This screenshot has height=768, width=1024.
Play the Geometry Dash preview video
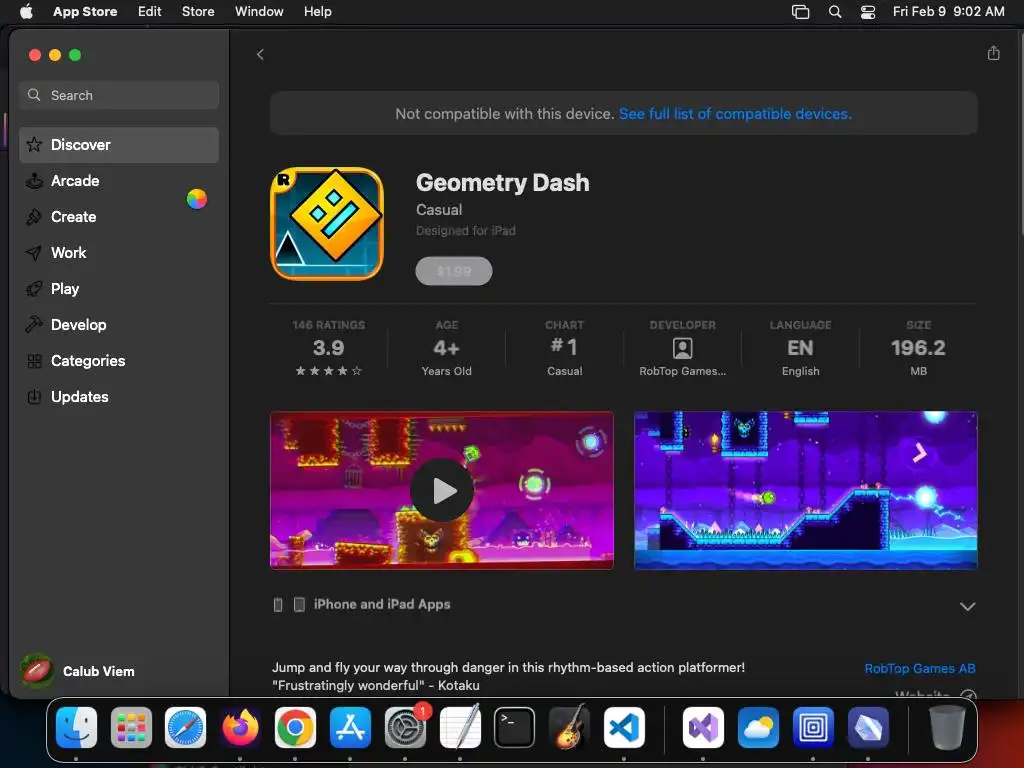coord(442,490)
